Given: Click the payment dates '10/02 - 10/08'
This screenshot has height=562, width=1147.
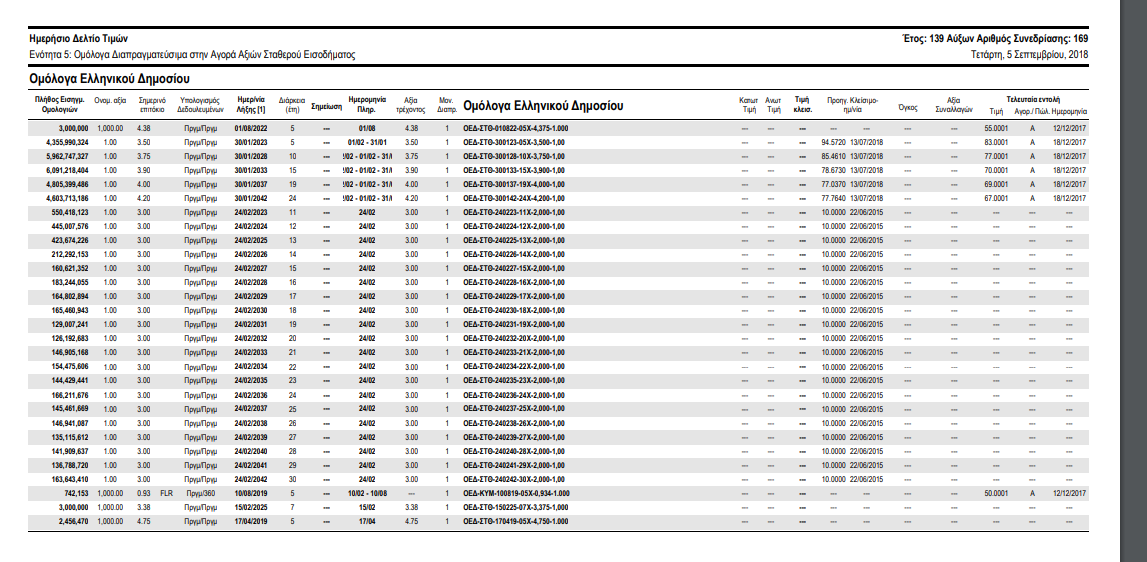Looking at the screenshot, I should (367, 493).
